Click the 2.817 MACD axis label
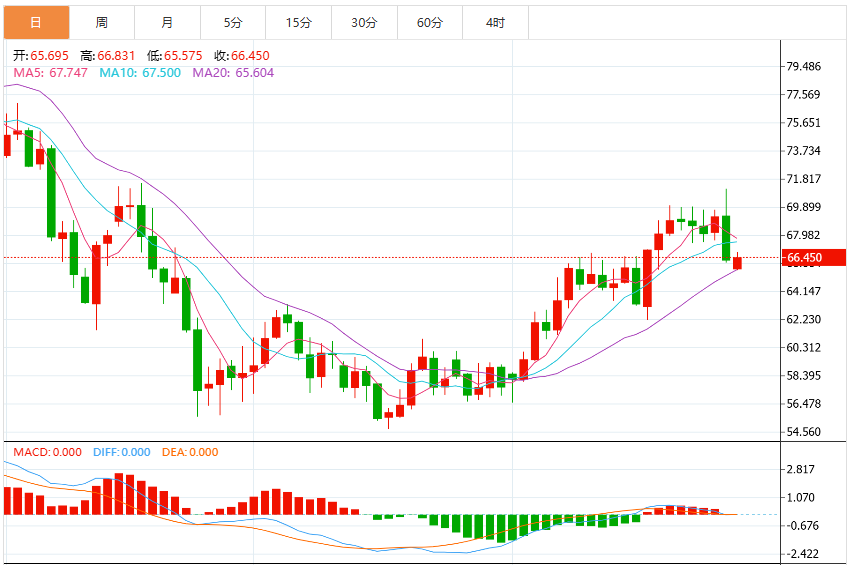The image size is (851, 565). 801,469
